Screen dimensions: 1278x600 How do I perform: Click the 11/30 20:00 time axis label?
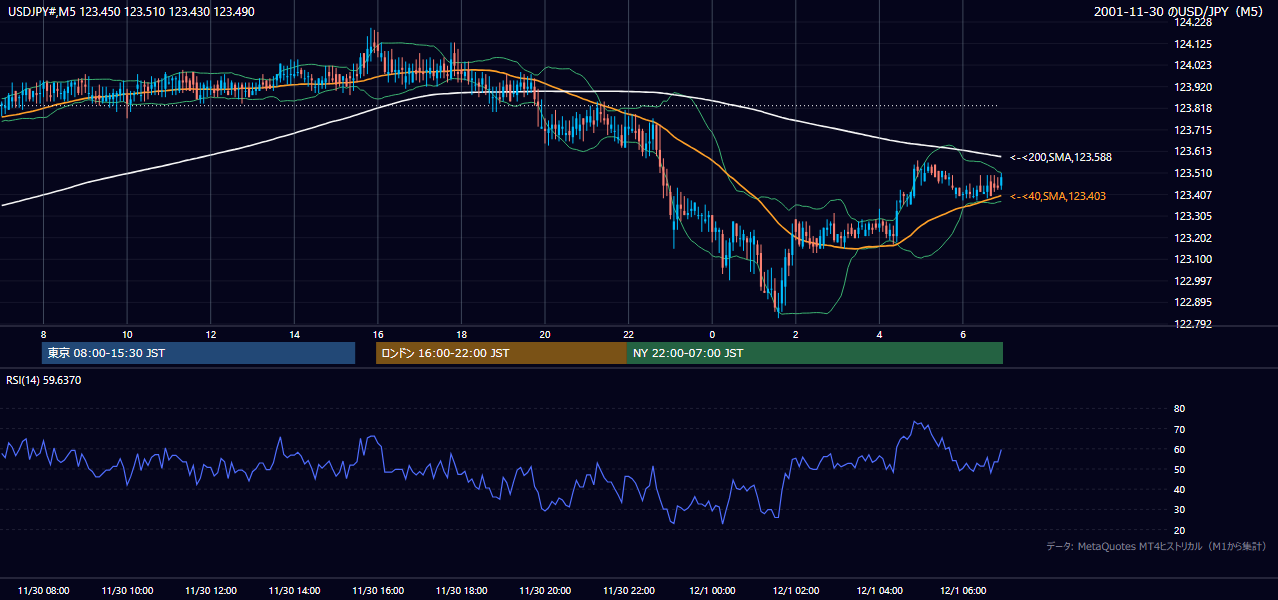545,591
